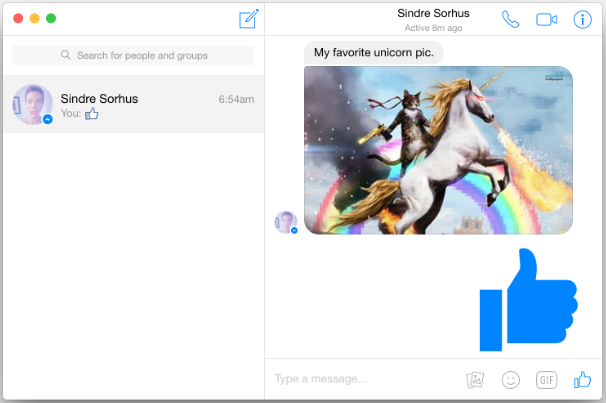This screenshot has height=403, width=606.
Task: Send a thumbs-up like from message bar
Action: (x=582, y=379)
